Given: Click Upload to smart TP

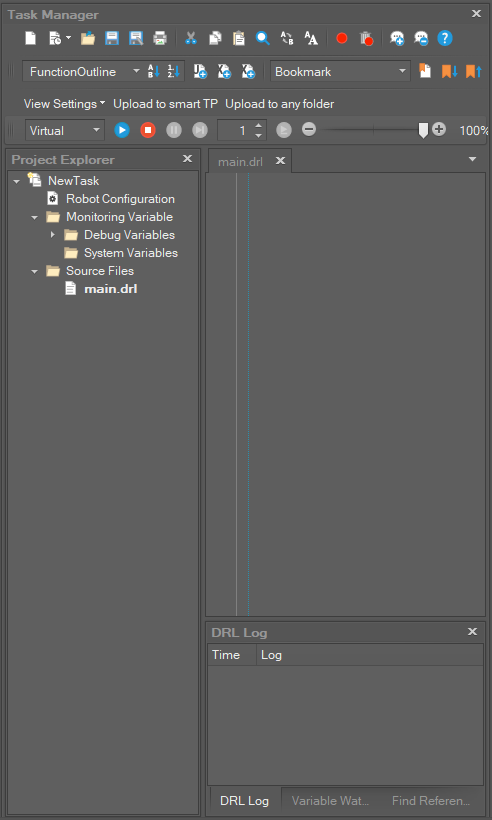Looking at the screenshot, I should [165, 104].
